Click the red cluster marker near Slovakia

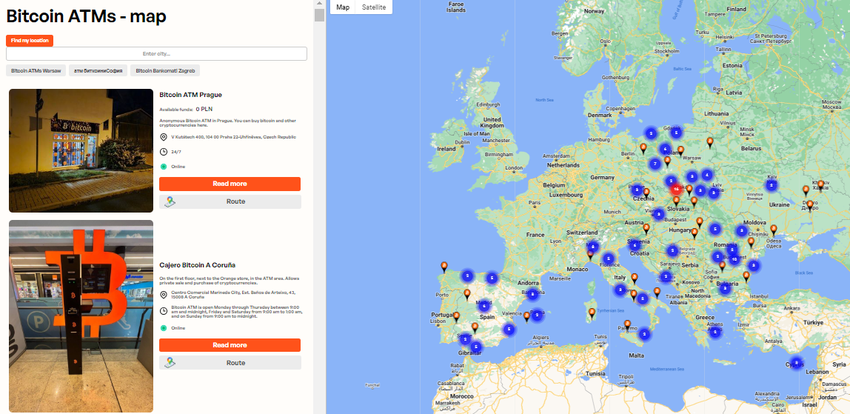677,188
